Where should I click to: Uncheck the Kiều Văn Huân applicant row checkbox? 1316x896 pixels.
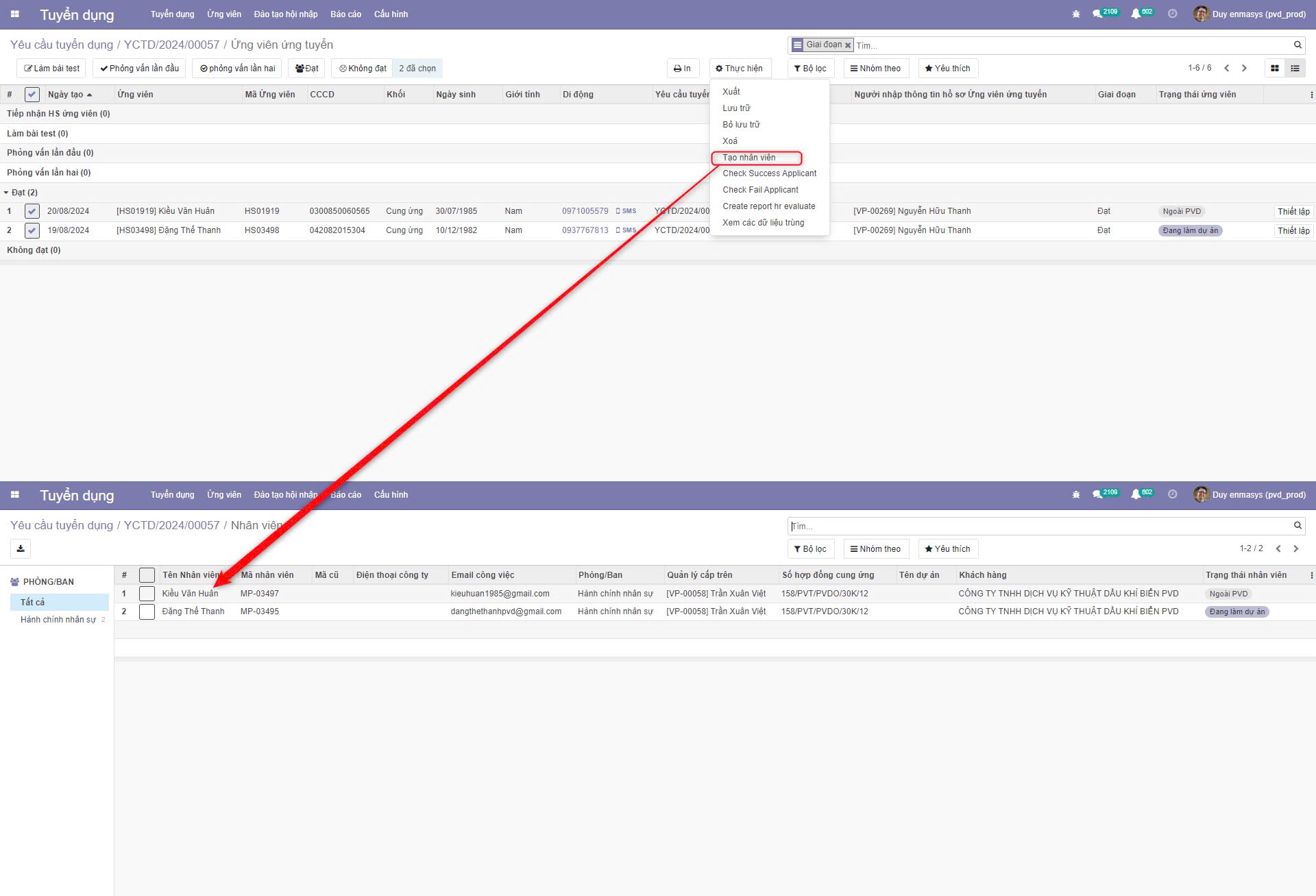point(32,211)
